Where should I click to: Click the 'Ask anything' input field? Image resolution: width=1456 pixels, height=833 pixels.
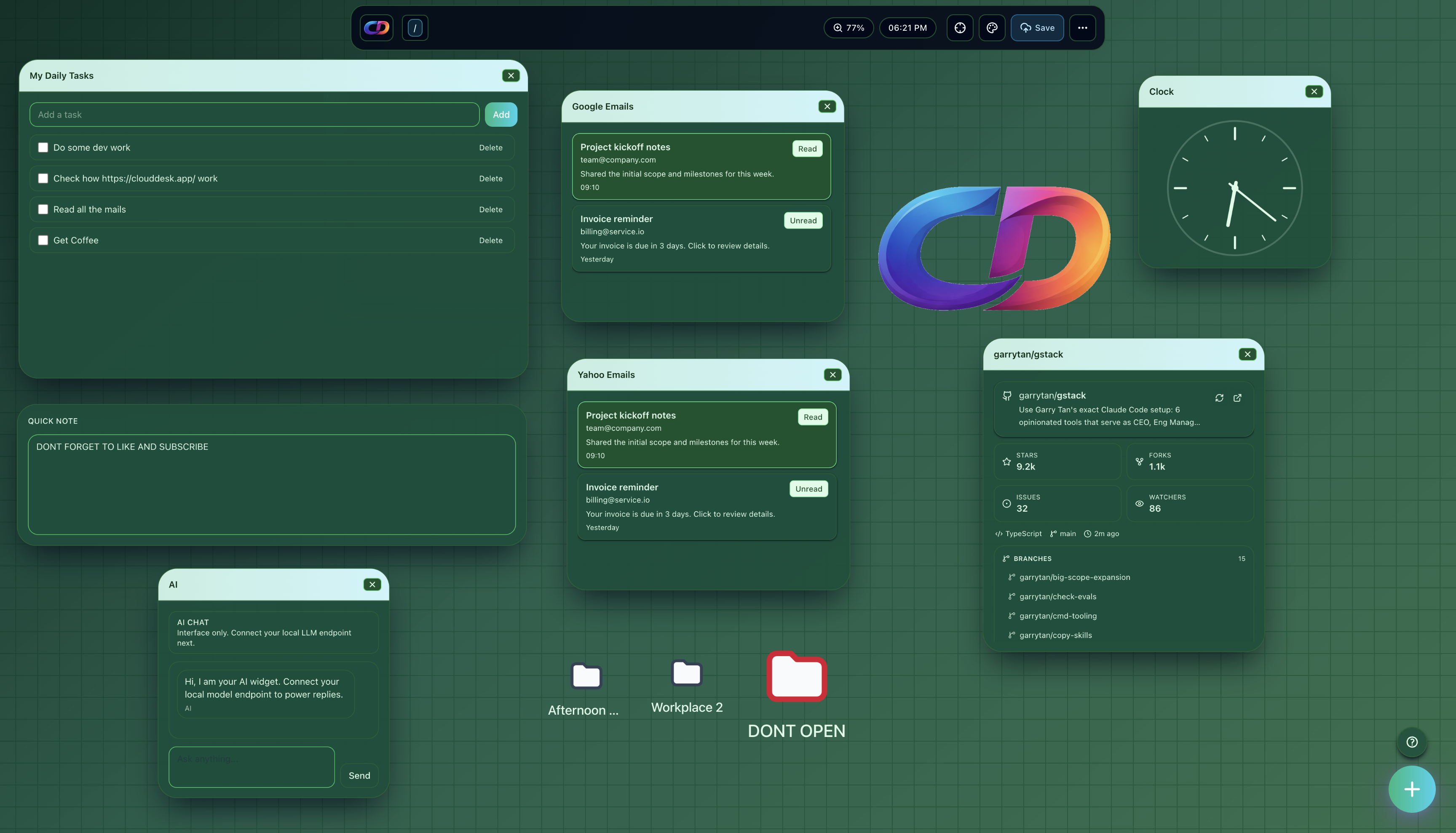coord(251,766)
